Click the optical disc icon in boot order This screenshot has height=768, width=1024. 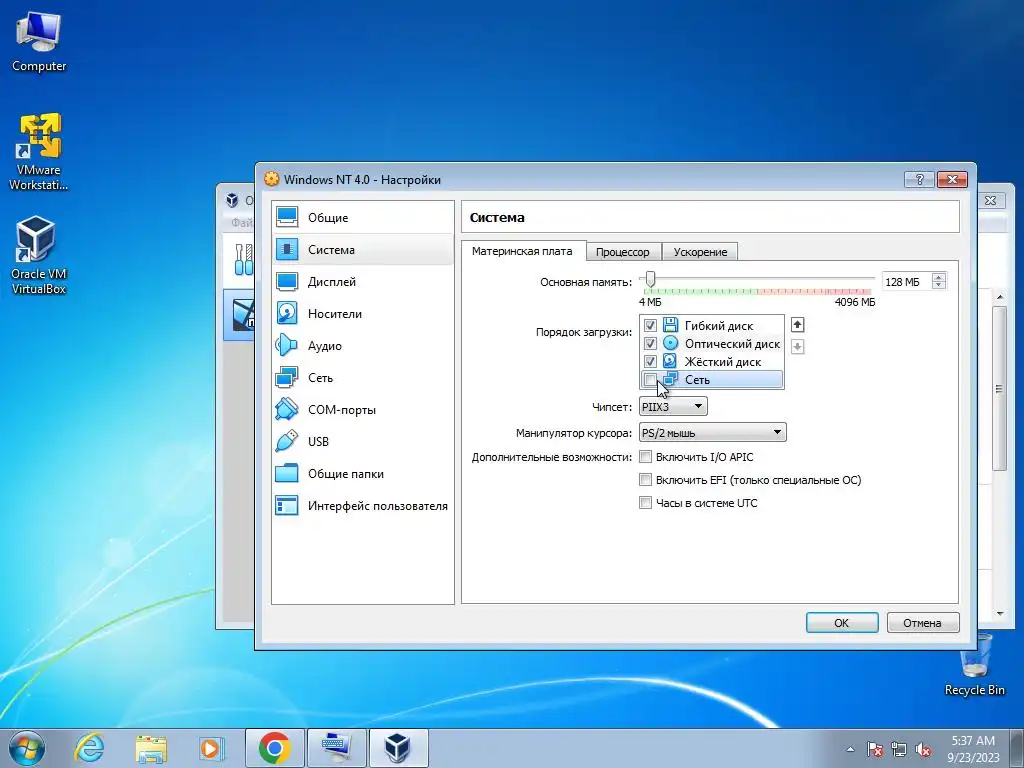(671, 343)
